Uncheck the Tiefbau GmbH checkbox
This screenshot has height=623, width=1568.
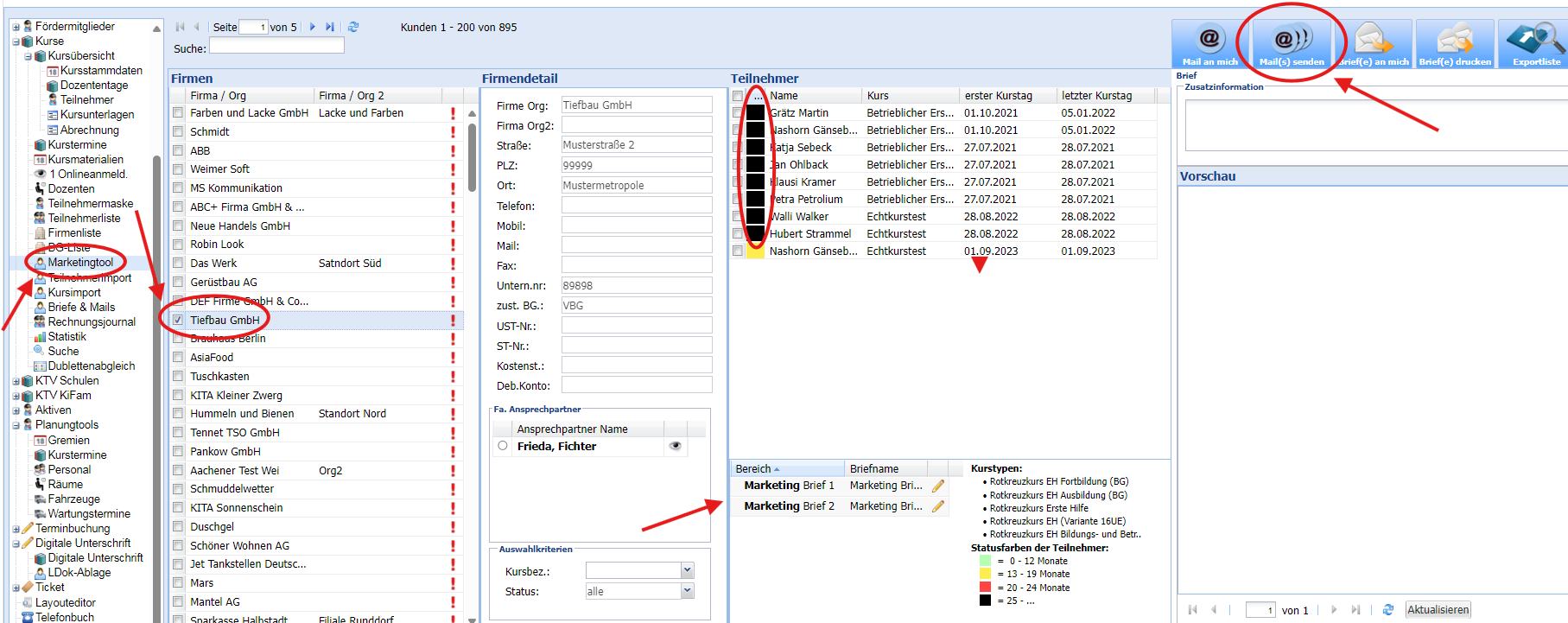178,321
